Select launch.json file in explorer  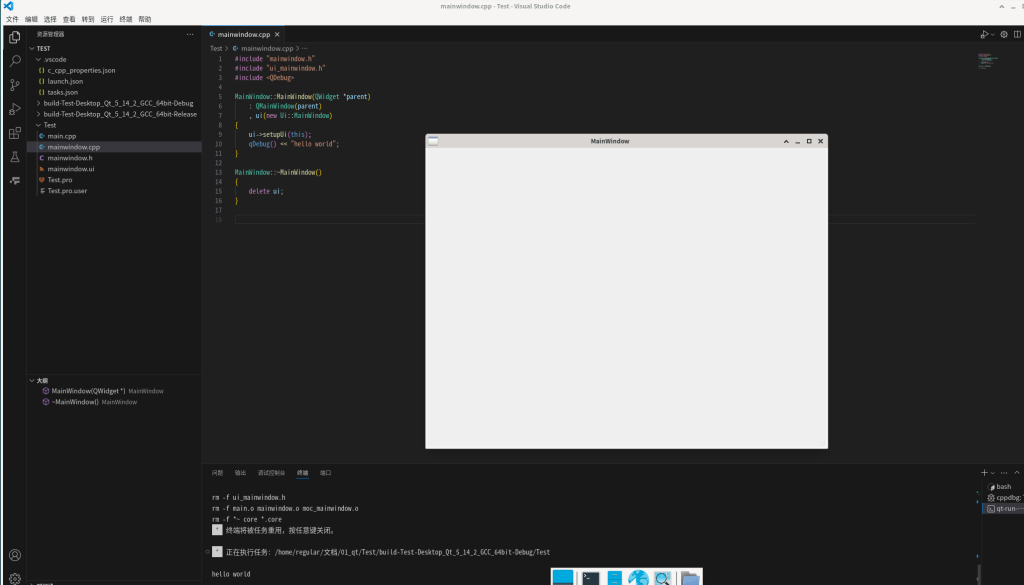[65, 81]
